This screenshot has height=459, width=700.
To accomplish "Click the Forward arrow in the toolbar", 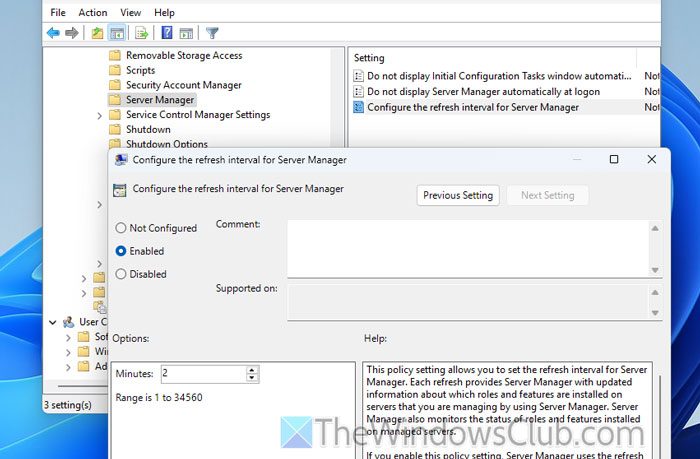I will tap(71, 33).
